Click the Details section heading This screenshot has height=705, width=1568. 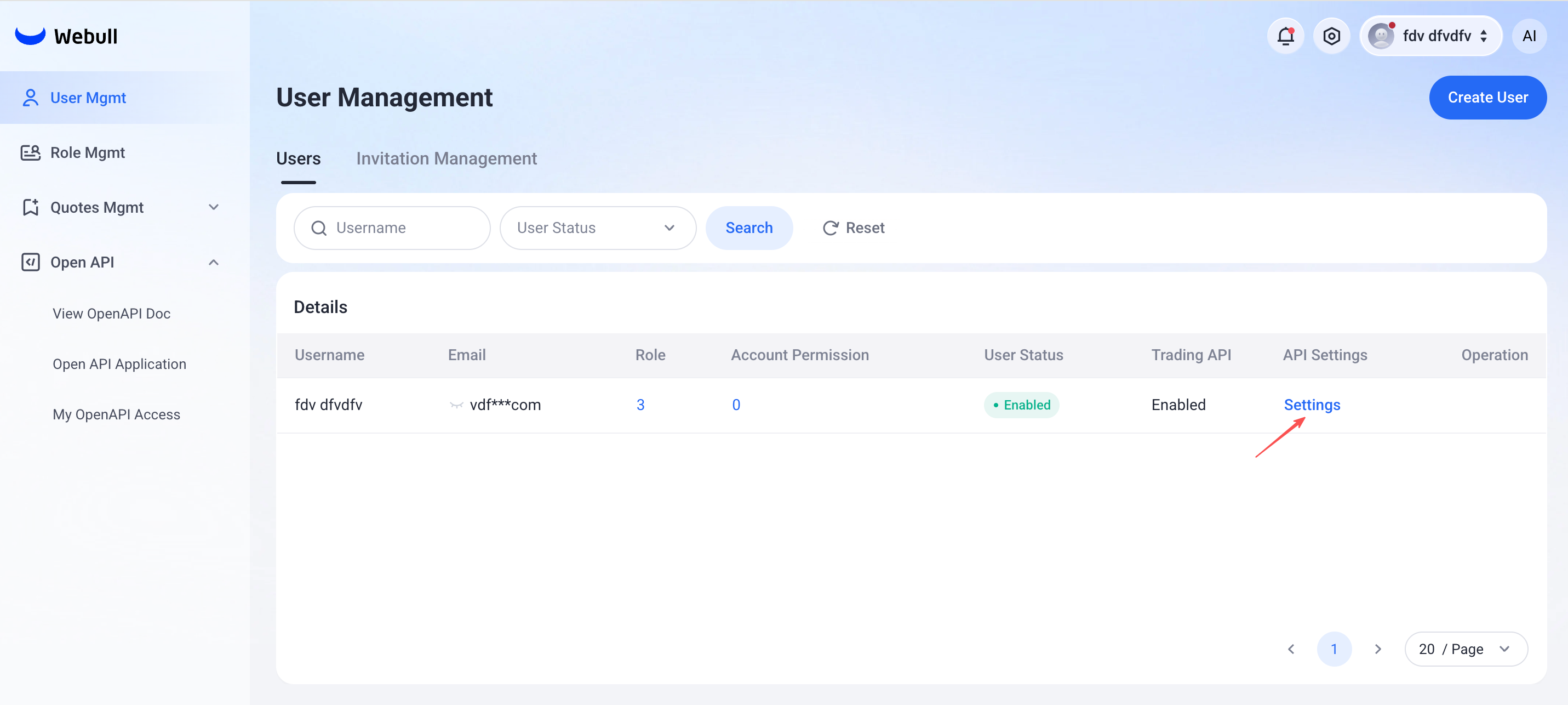coord(321,307)
